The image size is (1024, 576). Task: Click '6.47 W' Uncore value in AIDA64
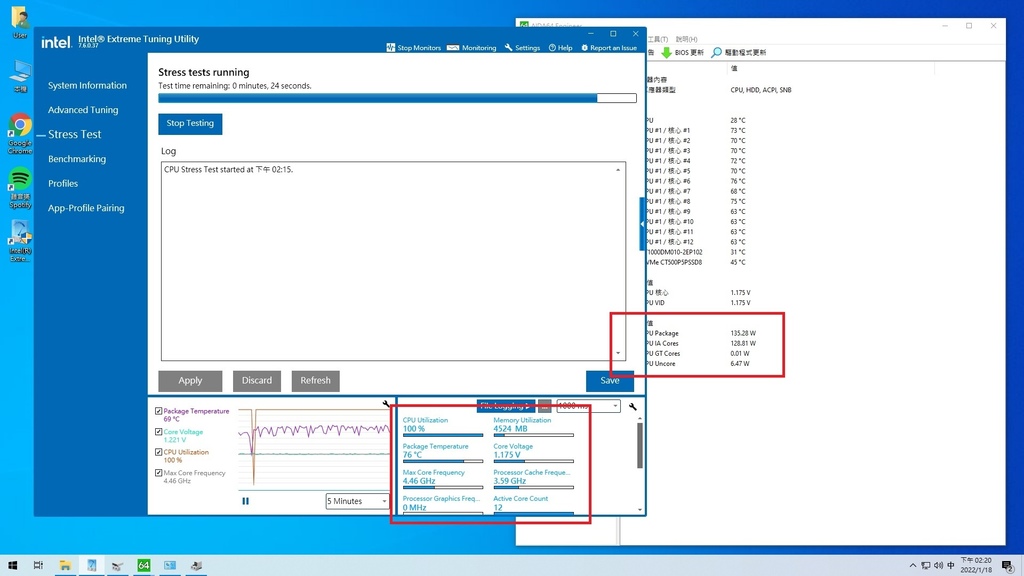tap(740, 364)
